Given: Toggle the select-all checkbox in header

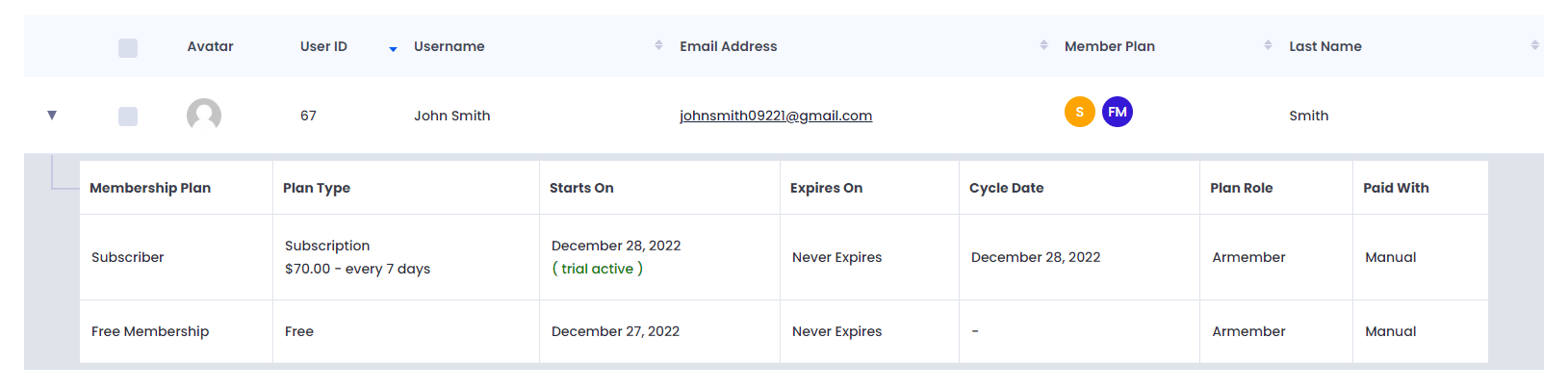Looking at the screenshot, I should pyautogui.click(x=128, y=47).
